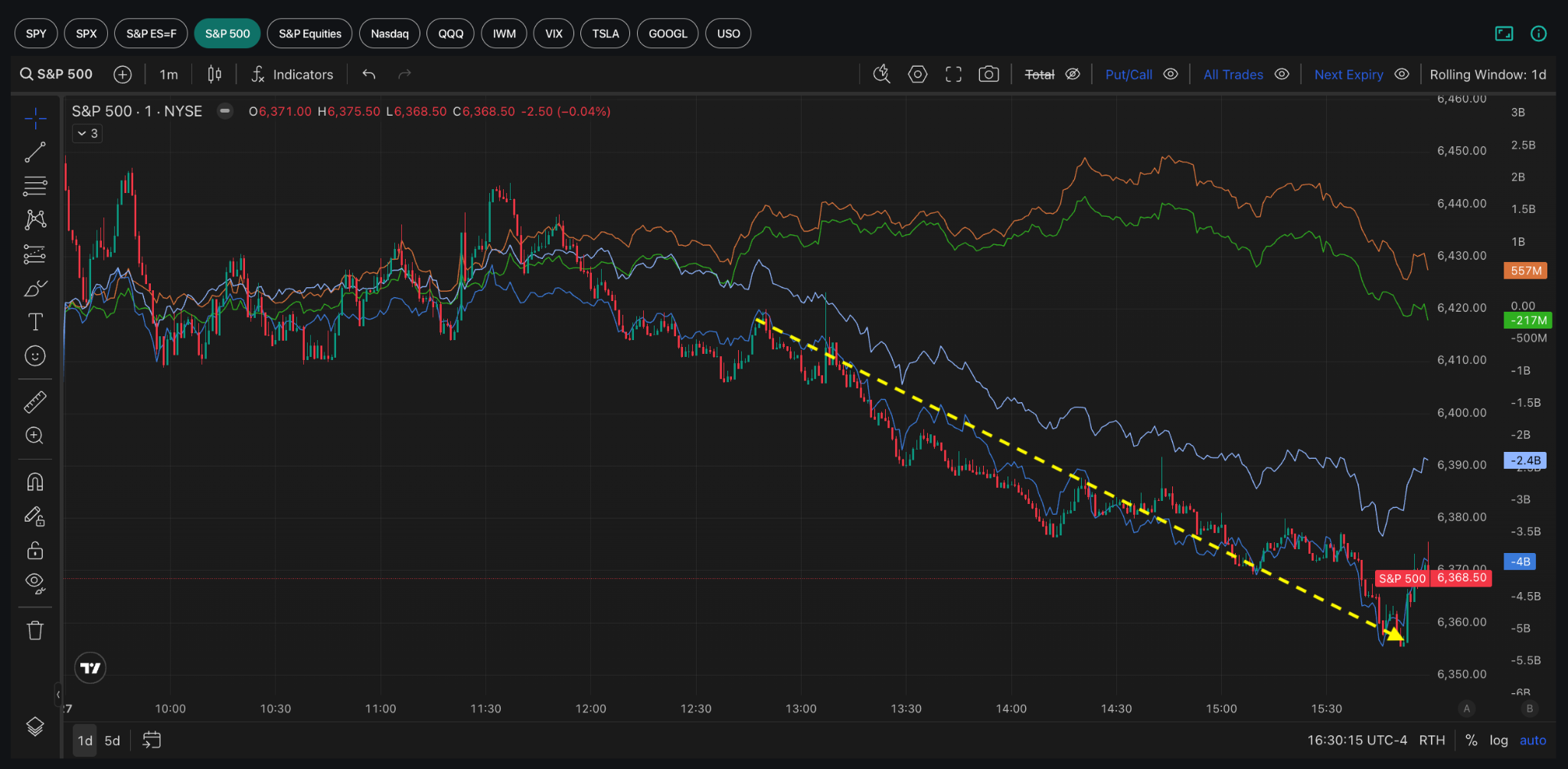The height and width of the screenshot is (769, 1568).
Task: Toggle Next Expiry series visibility
Action: coord(1402,74)
